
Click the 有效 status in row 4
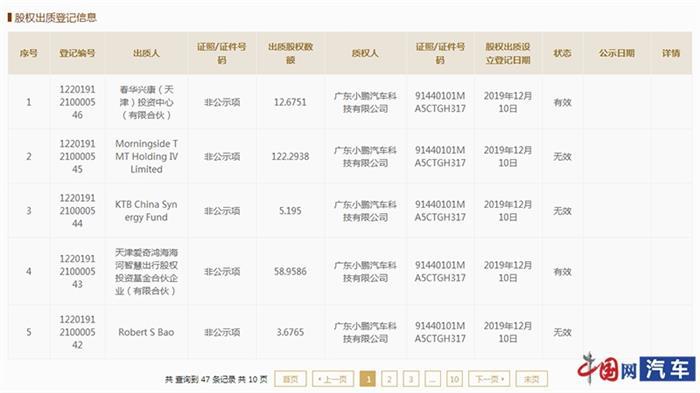click(x=562, y=272)
